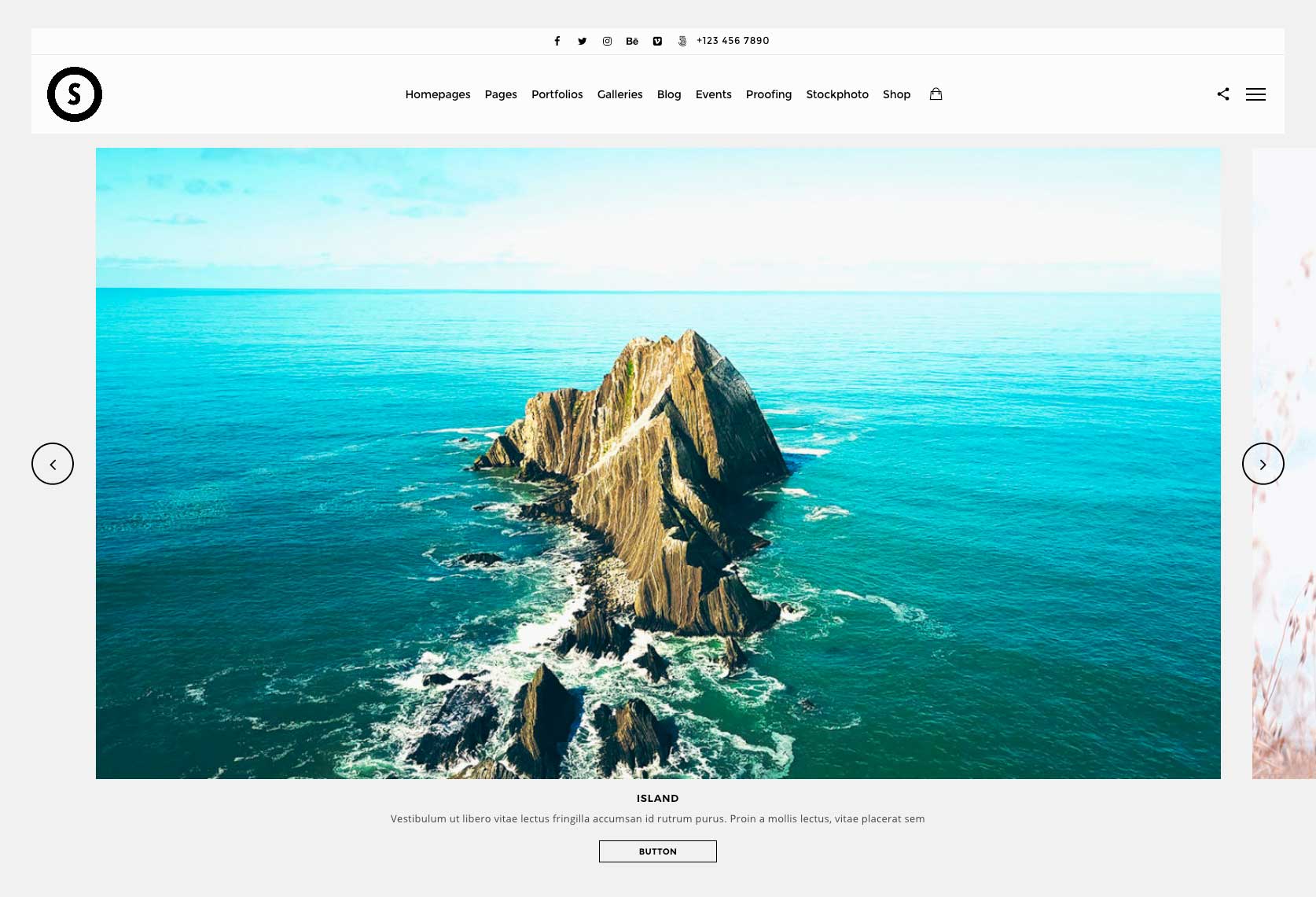Open the Homepages menu
Image resolution: width=1316 pixels, height=897 pixels.
pos(438,94)
